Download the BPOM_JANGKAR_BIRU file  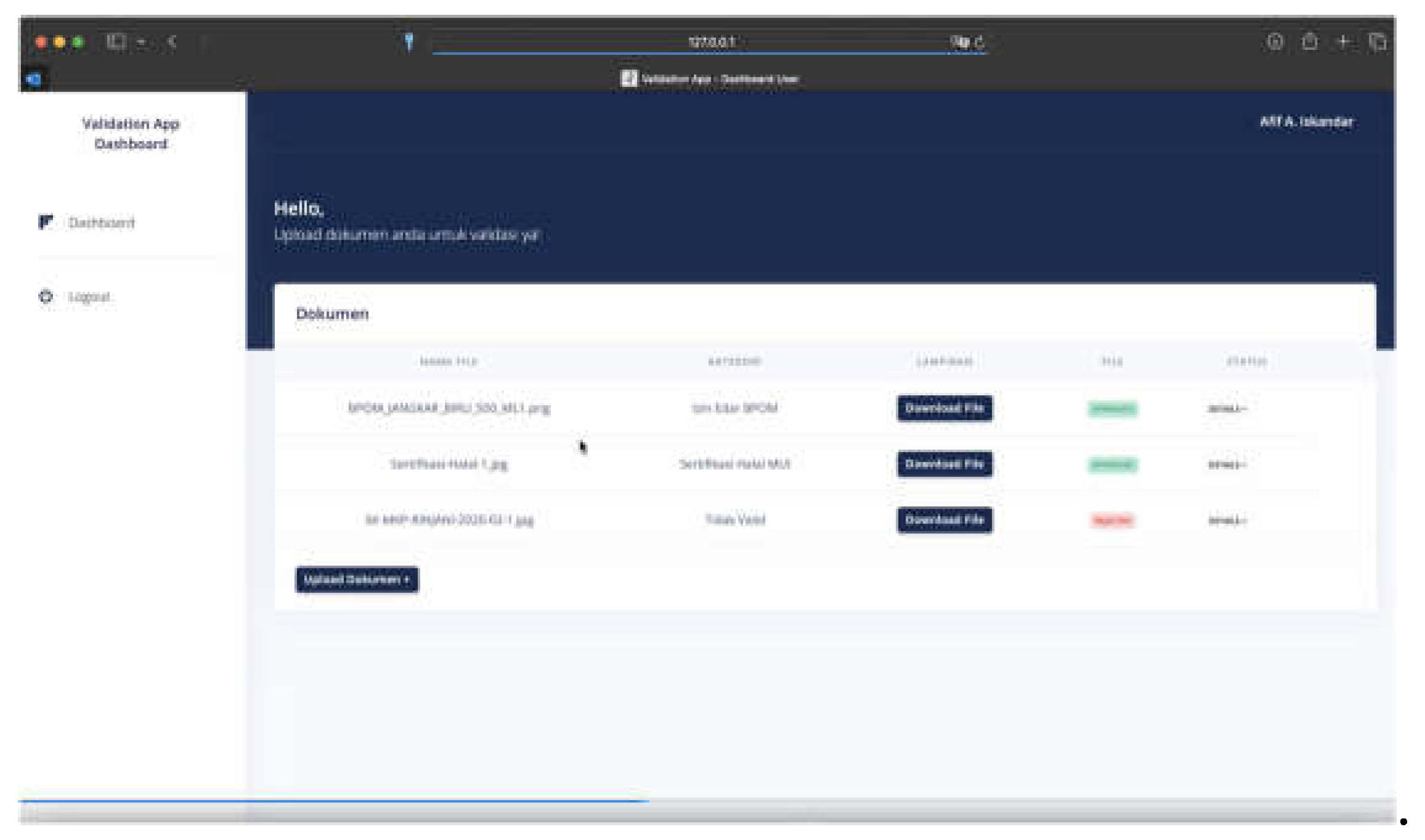click(x=944, y=408)
